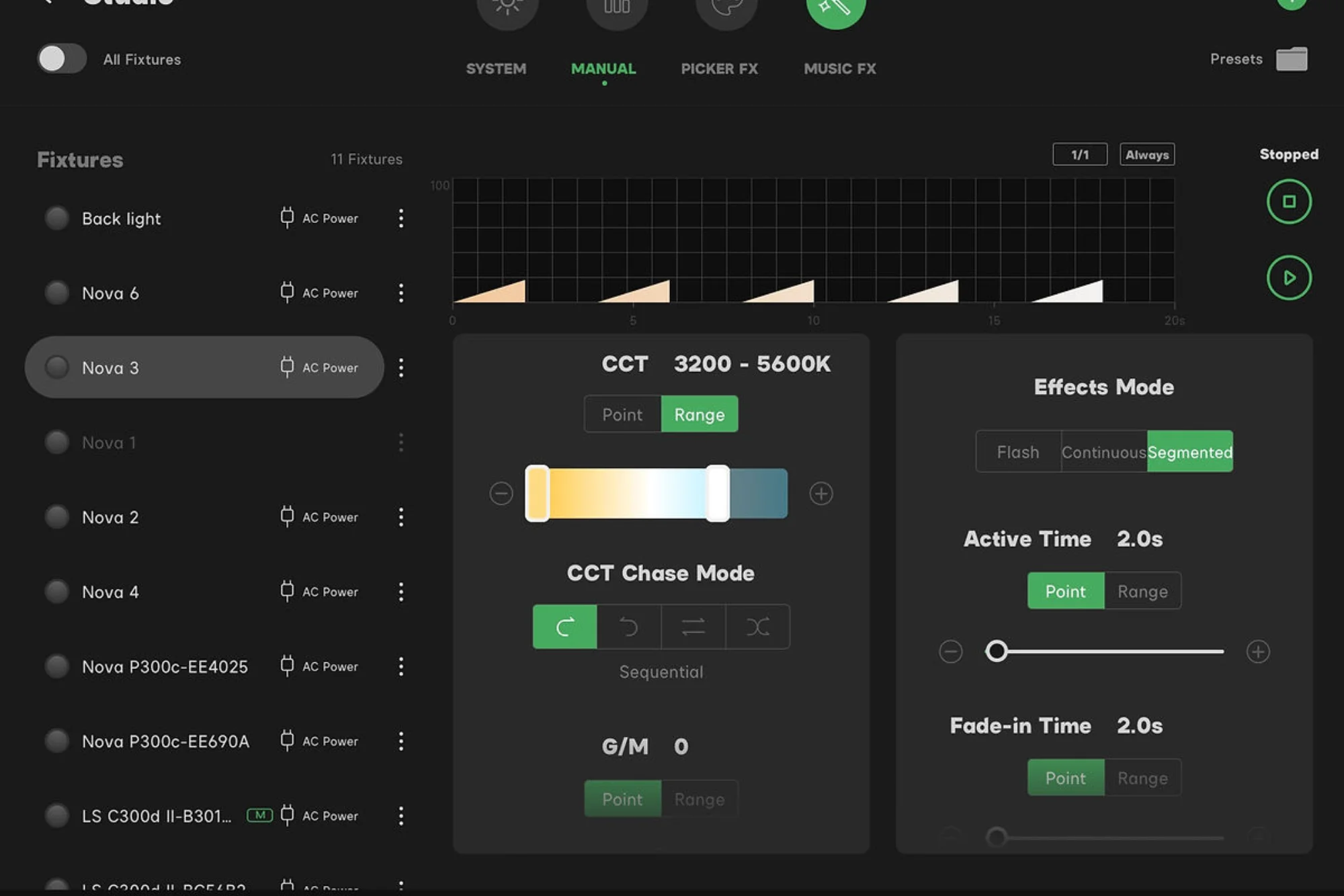
Task: Select the ping-pong chase mode icon
Action: point(693,627)
